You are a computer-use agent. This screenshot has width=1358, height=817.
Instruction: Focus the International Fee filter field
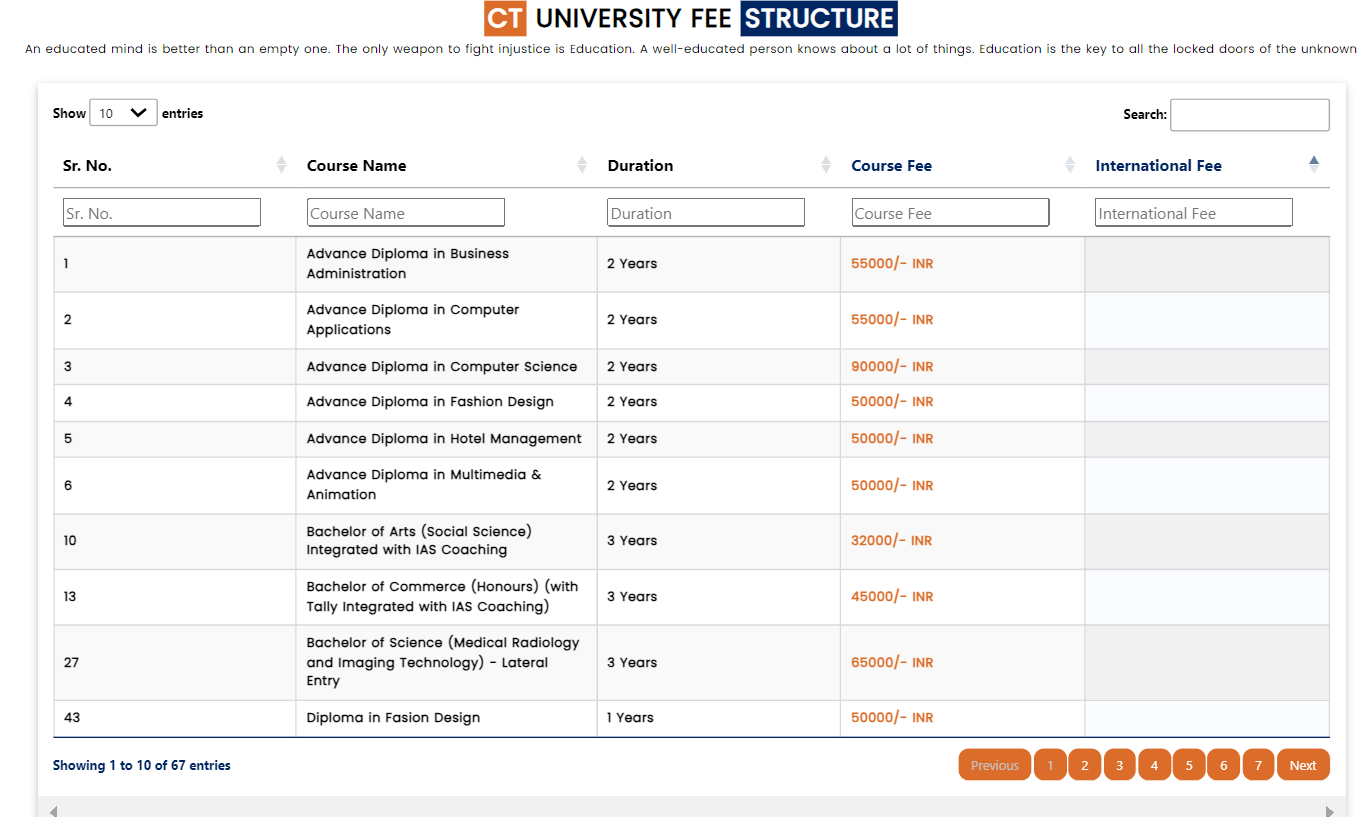tap(1194, 213)
